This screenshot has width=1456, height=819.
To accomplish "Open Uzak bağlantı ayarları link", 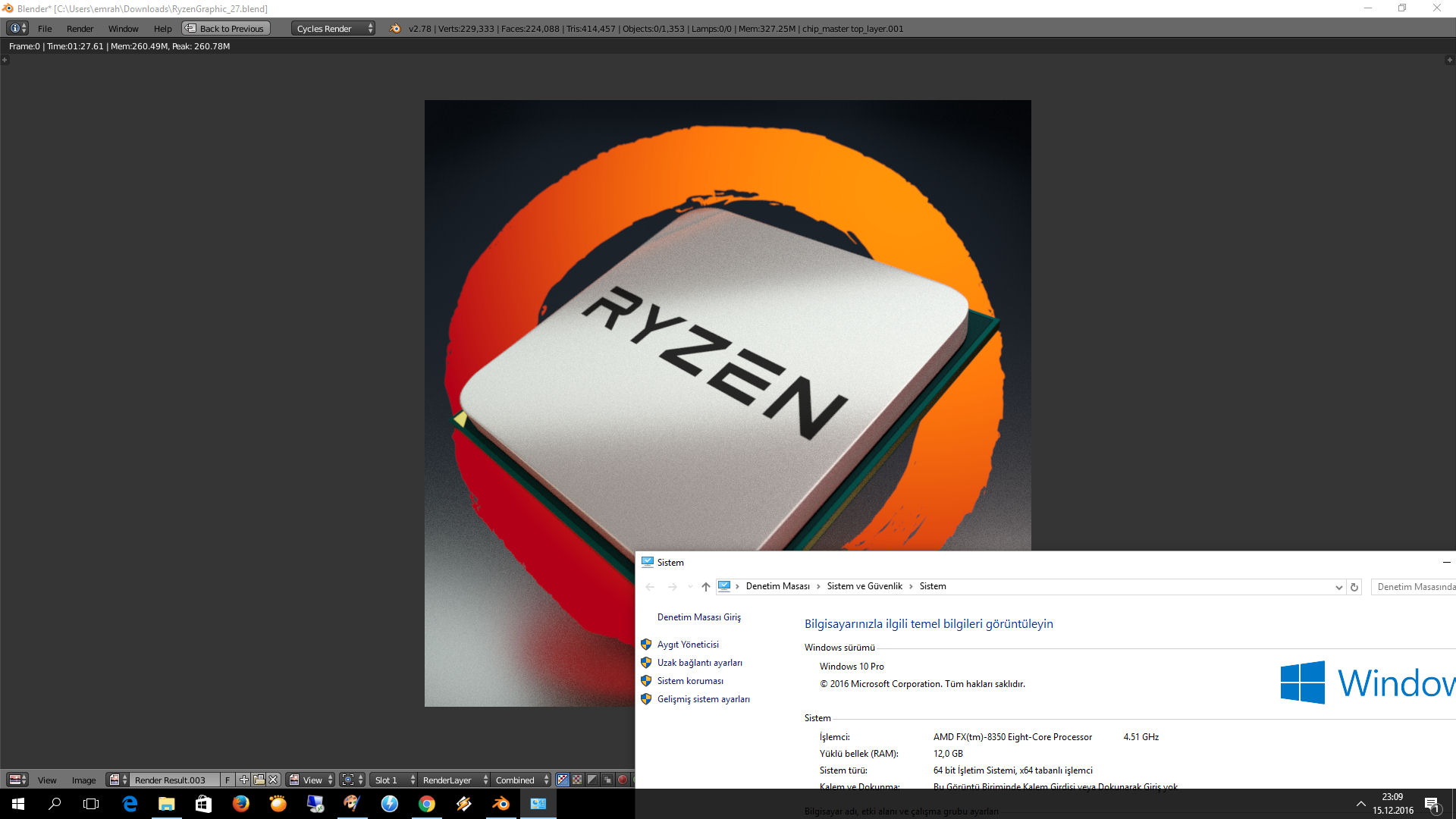I will 699,663.
